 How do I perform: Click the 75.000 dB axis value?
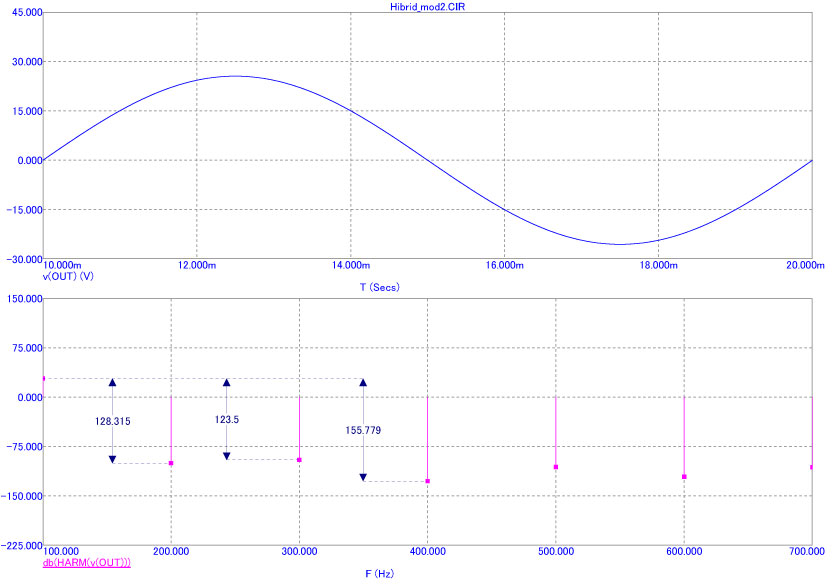click(27, 348)
